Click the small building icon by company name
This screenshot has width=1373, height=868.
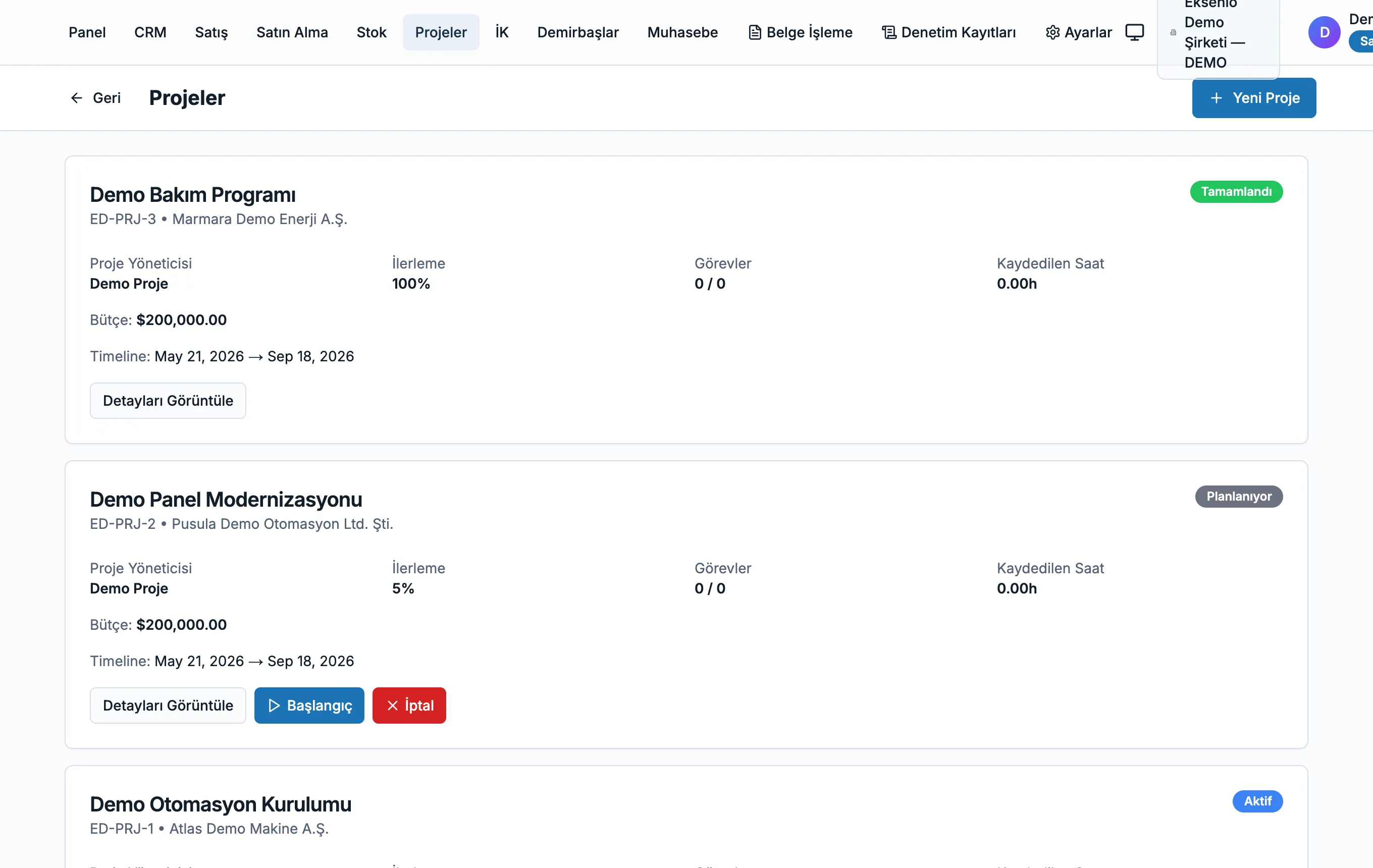click(x=1173, y=32)
